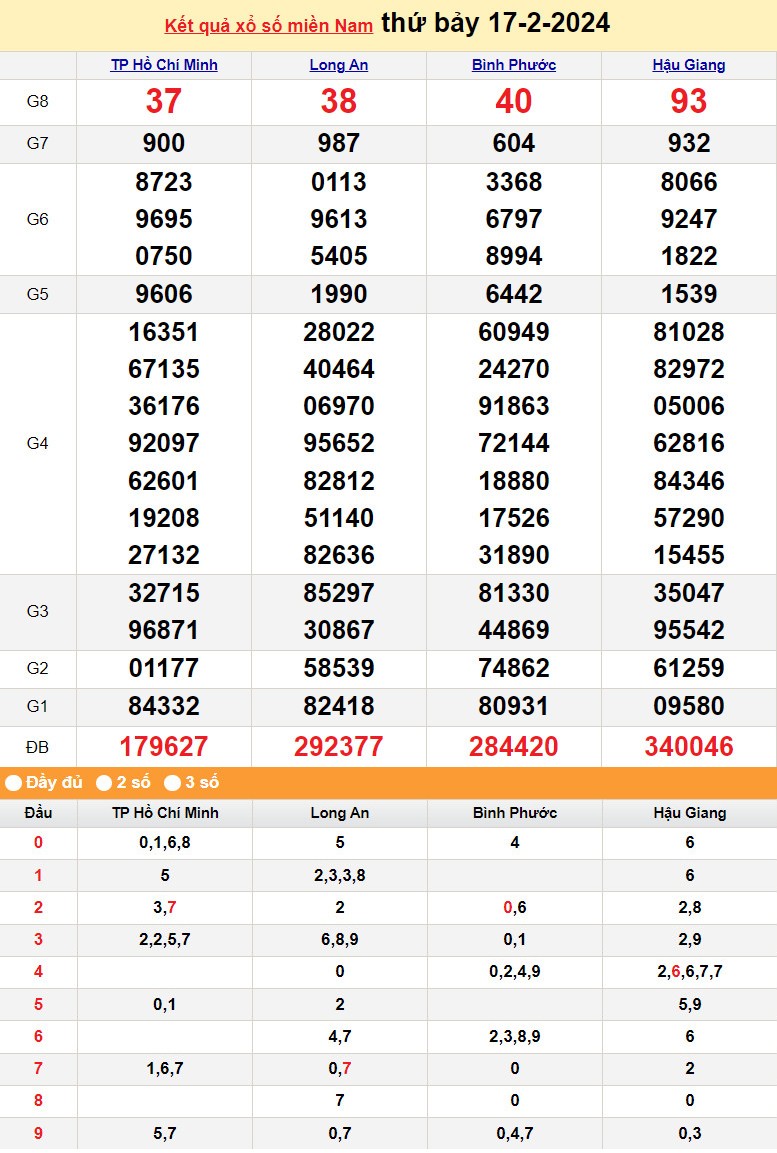Click the special prize number 179627
The width and height of the screenshot is (777, 1153).
point(164,746)
